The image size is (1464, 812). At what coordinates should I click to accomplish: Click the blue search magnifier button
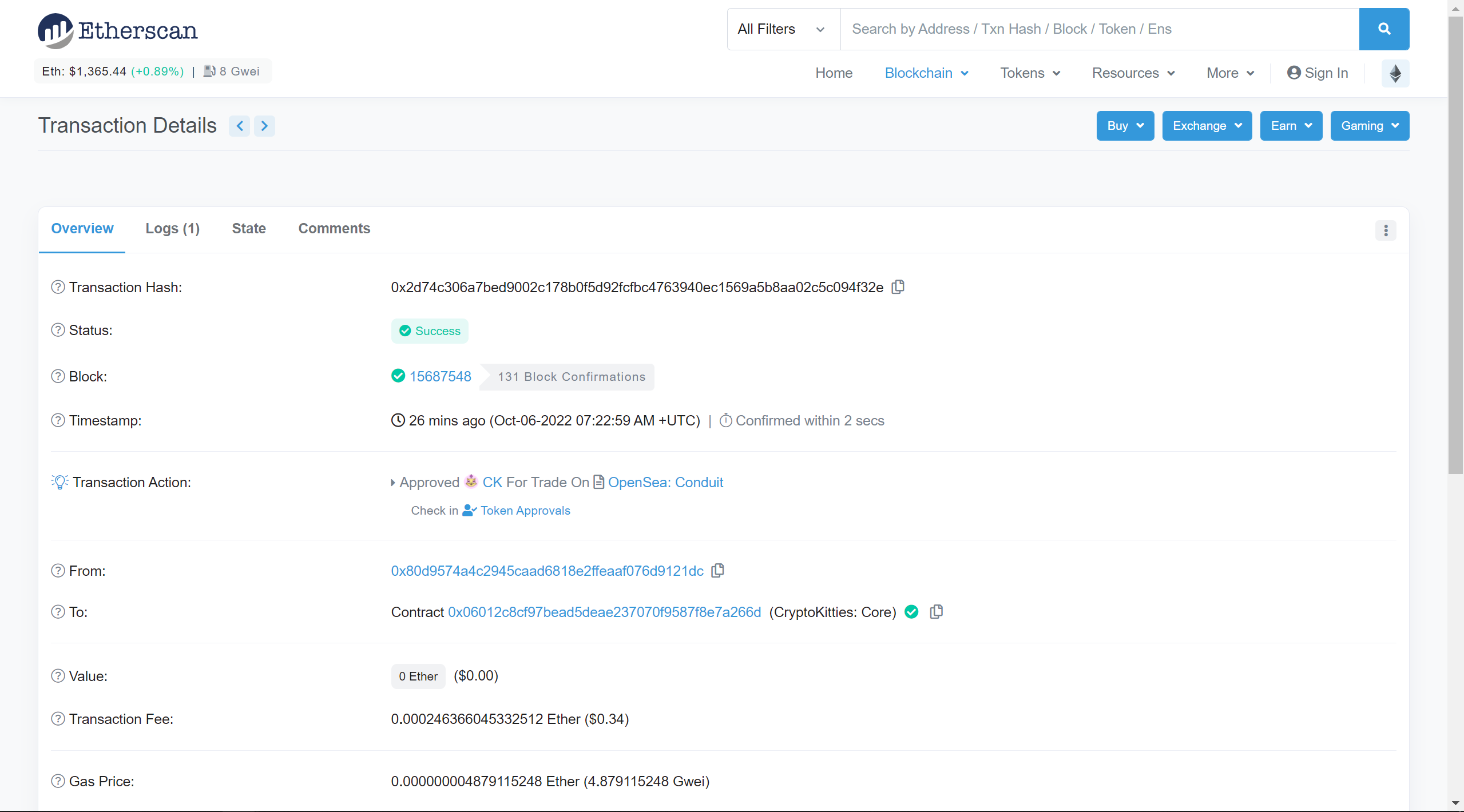pos(1383,29)
